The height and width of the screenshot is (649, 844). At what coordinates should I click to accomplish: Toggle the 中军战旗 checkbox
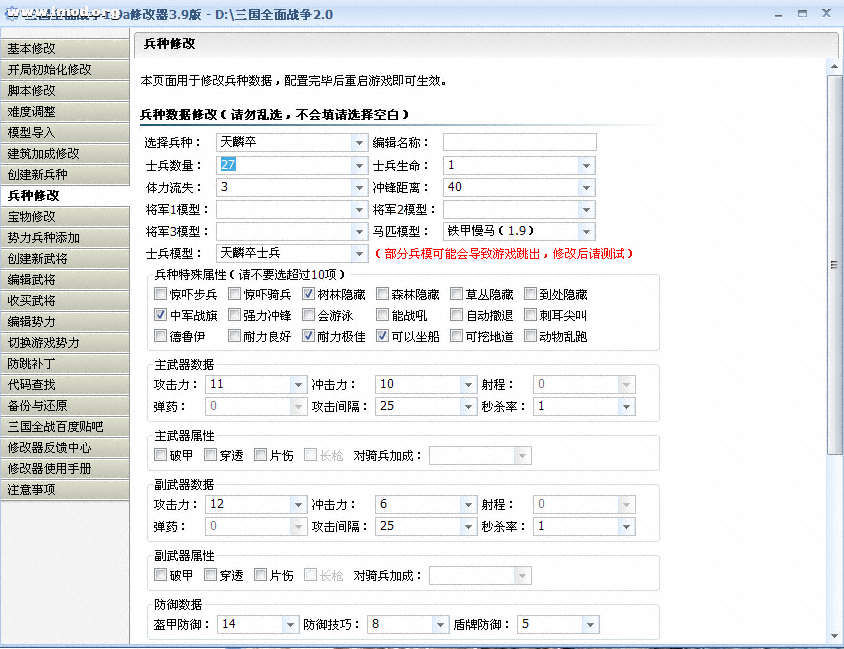coord(161,316)
